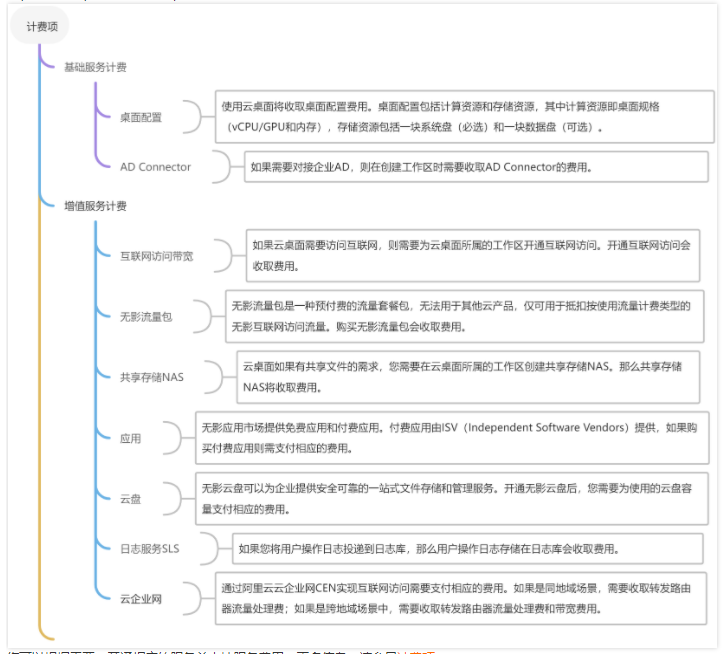Screen dimensions: 725x654
Task: Click the description box starting 无影云盘可以为企业提供
Action: (x=452, y=499)
